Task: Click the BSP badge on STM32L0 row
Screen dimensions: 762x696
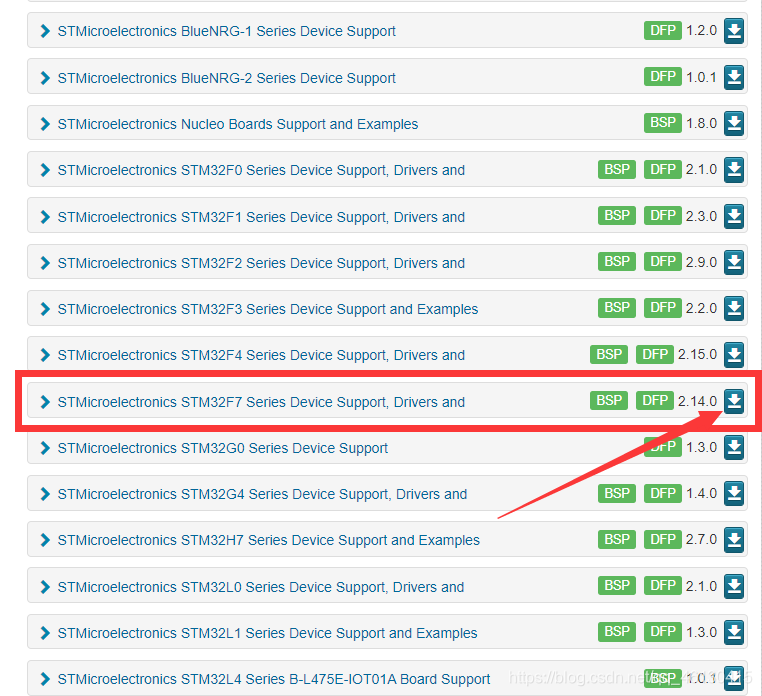Action: click(617, 586)
